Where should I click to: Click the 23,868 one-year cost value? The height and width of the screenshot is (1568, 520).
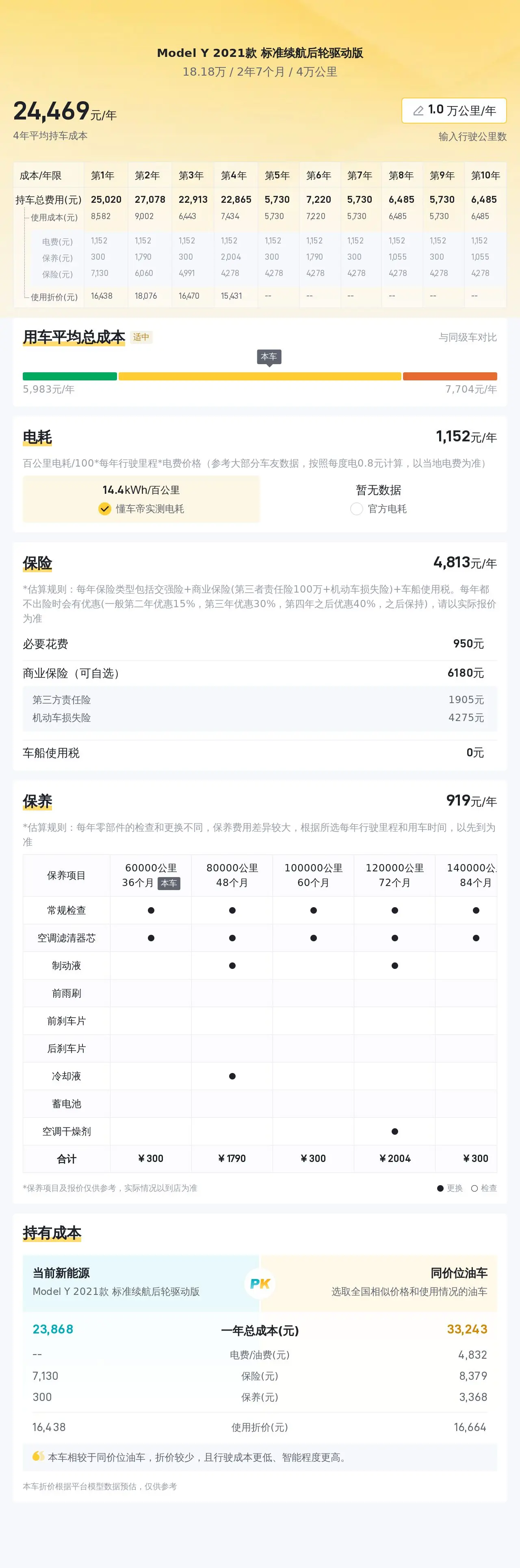53,1329
